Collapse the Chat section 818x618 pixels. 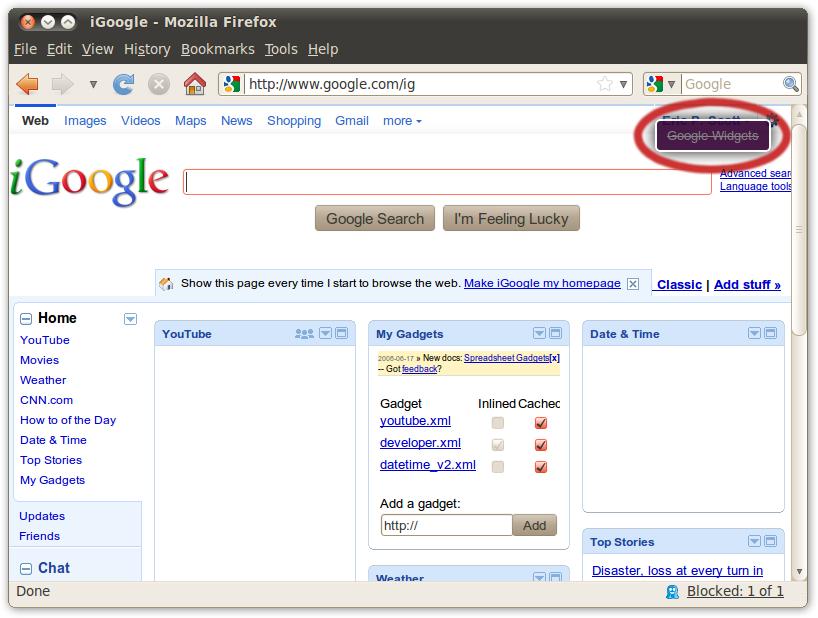point(26,568)
